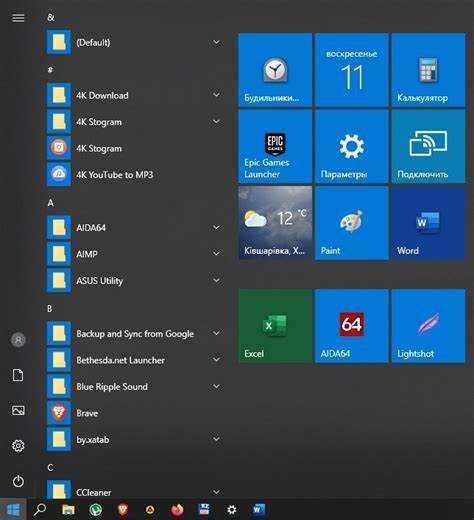Expand the ASUS Utility folder chevron
Viewport: 474px width, 520px height.
[216, 280]
